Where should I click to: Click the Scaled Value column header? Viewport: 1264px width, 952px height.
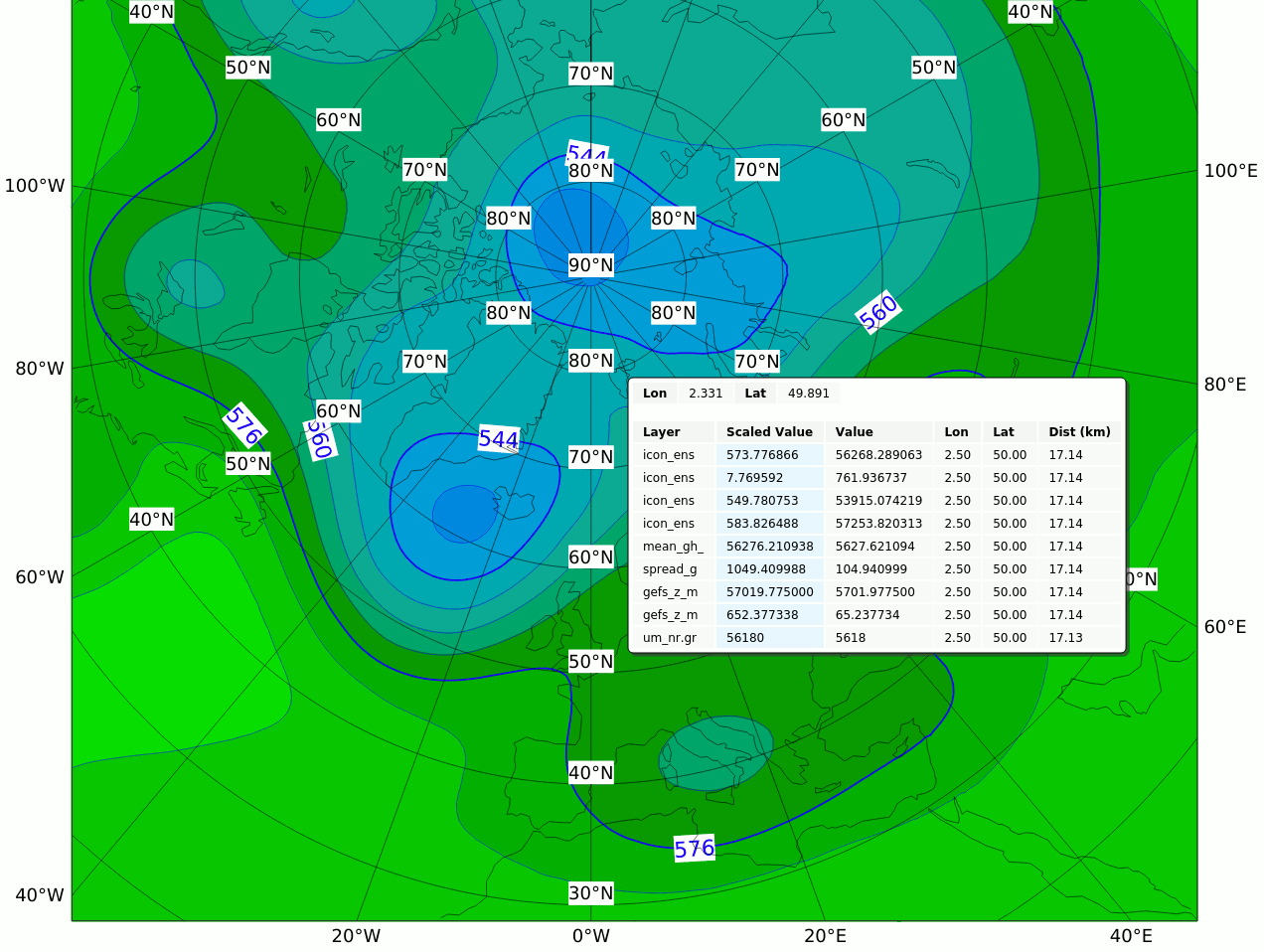coord(770,432)
